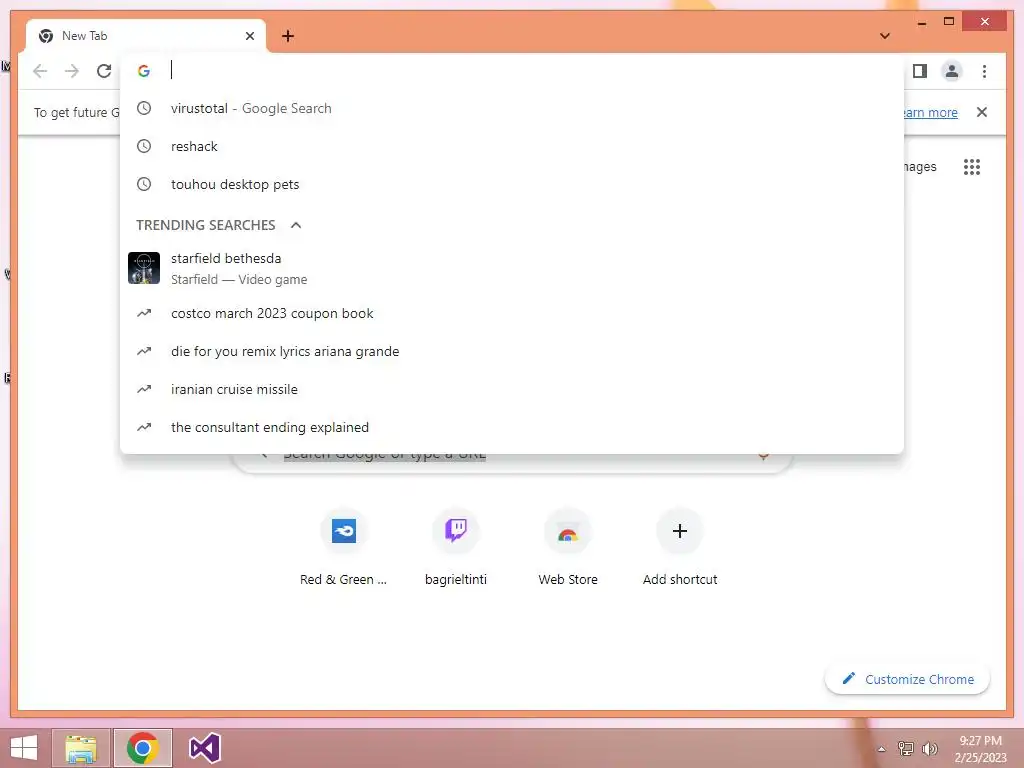
Task: Click Customize Chrome button
Action: point(908,679)
